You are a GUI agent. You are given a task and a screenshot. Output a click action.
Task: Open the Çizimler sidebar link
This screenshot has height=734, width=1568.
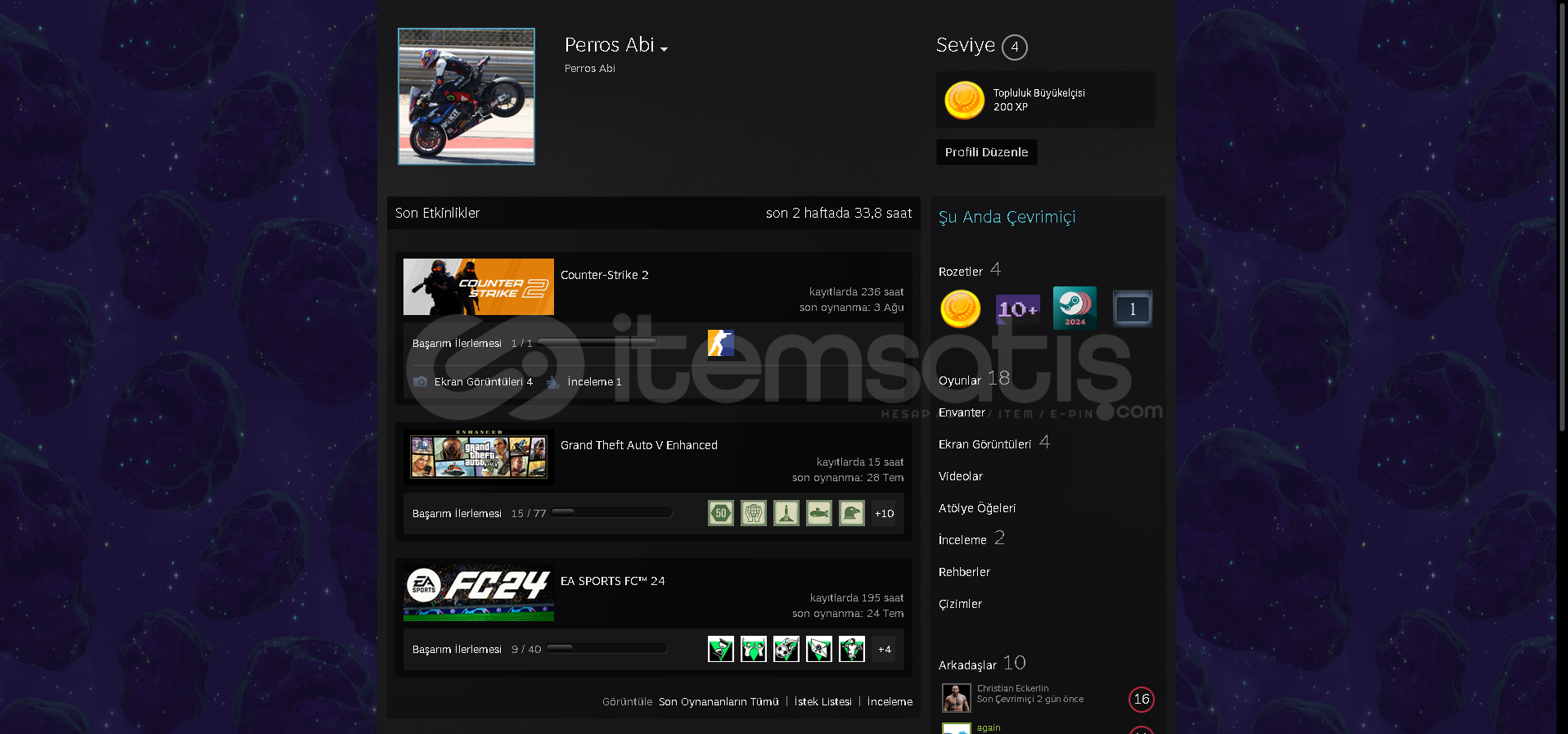click(960, 604)
